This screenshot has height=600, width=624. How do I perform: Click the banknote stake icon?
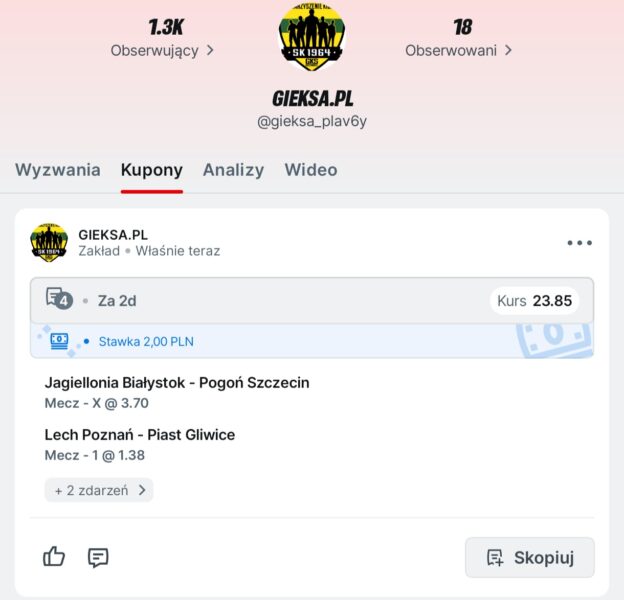click(59, 341)
